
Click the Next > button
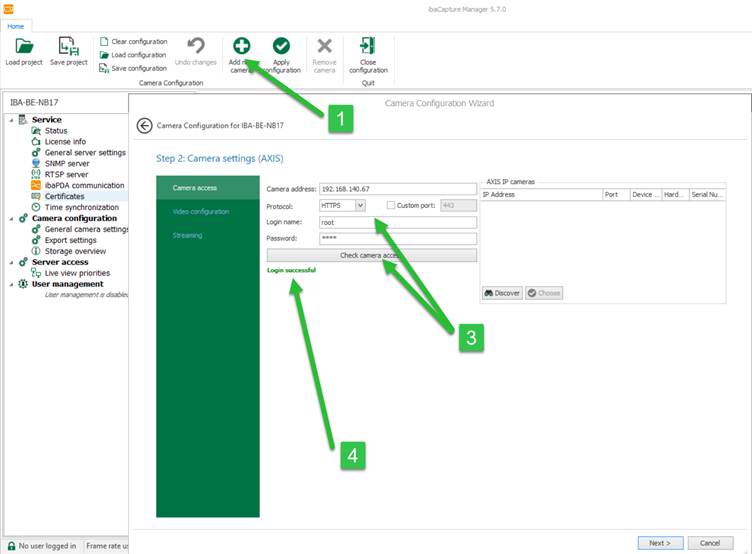[x=659, y=543]
